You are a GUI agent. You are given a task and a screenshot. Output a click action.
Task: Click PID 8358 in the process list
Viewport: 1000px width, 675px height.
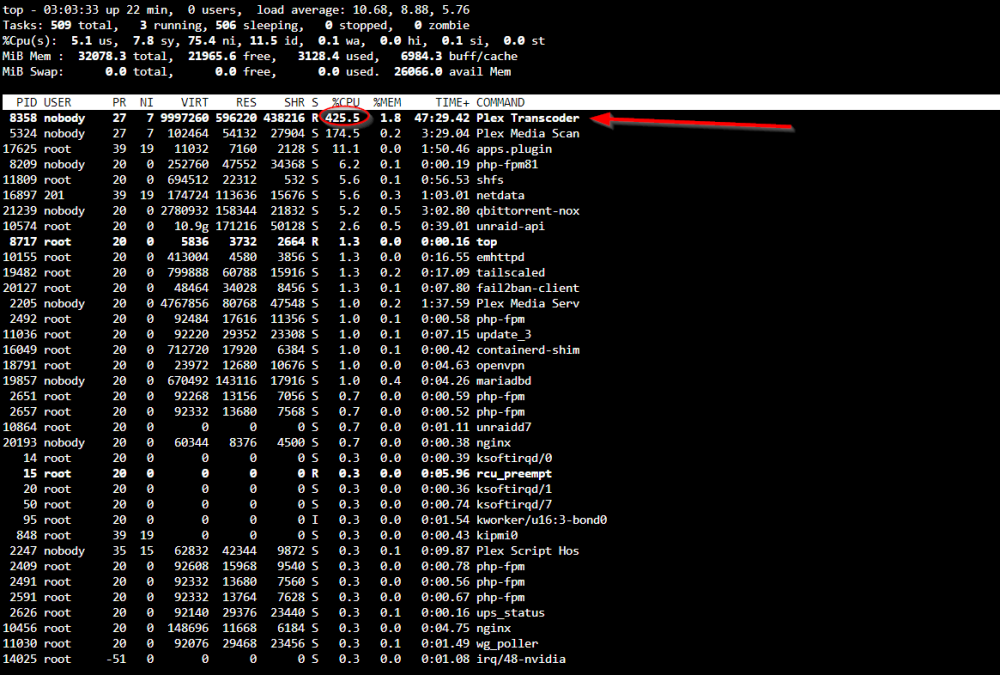23,118
